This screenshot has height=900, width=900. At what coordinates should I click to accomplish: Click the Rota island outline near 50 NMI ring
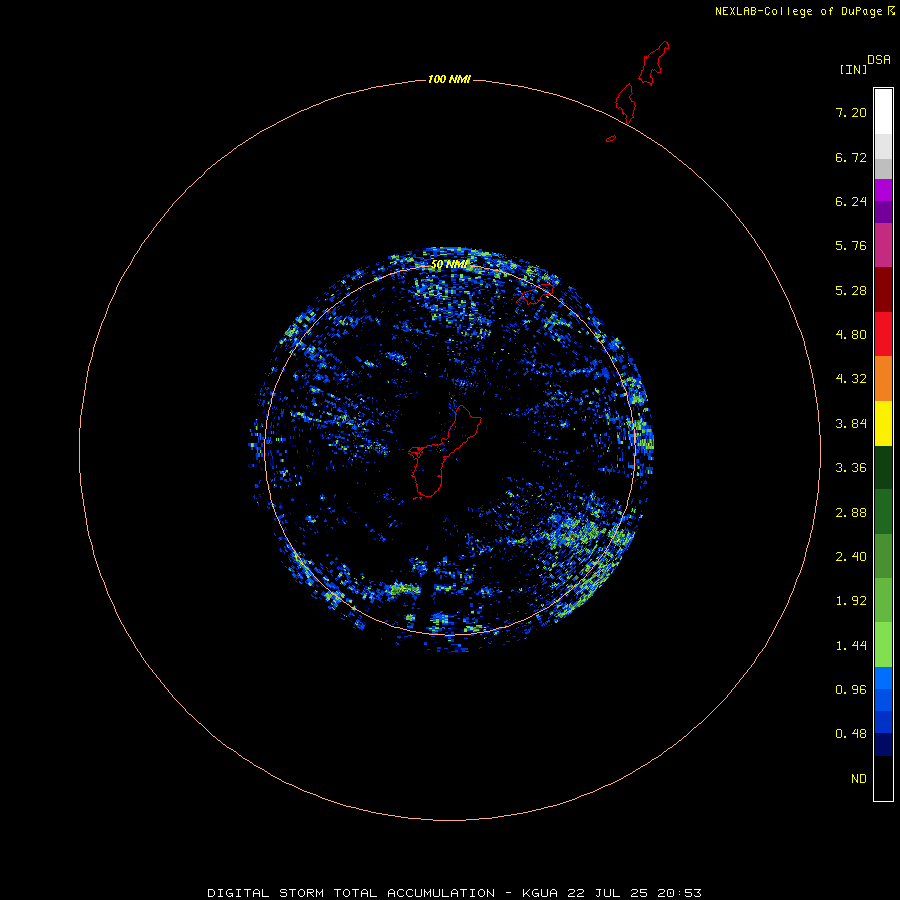point(535,294)
